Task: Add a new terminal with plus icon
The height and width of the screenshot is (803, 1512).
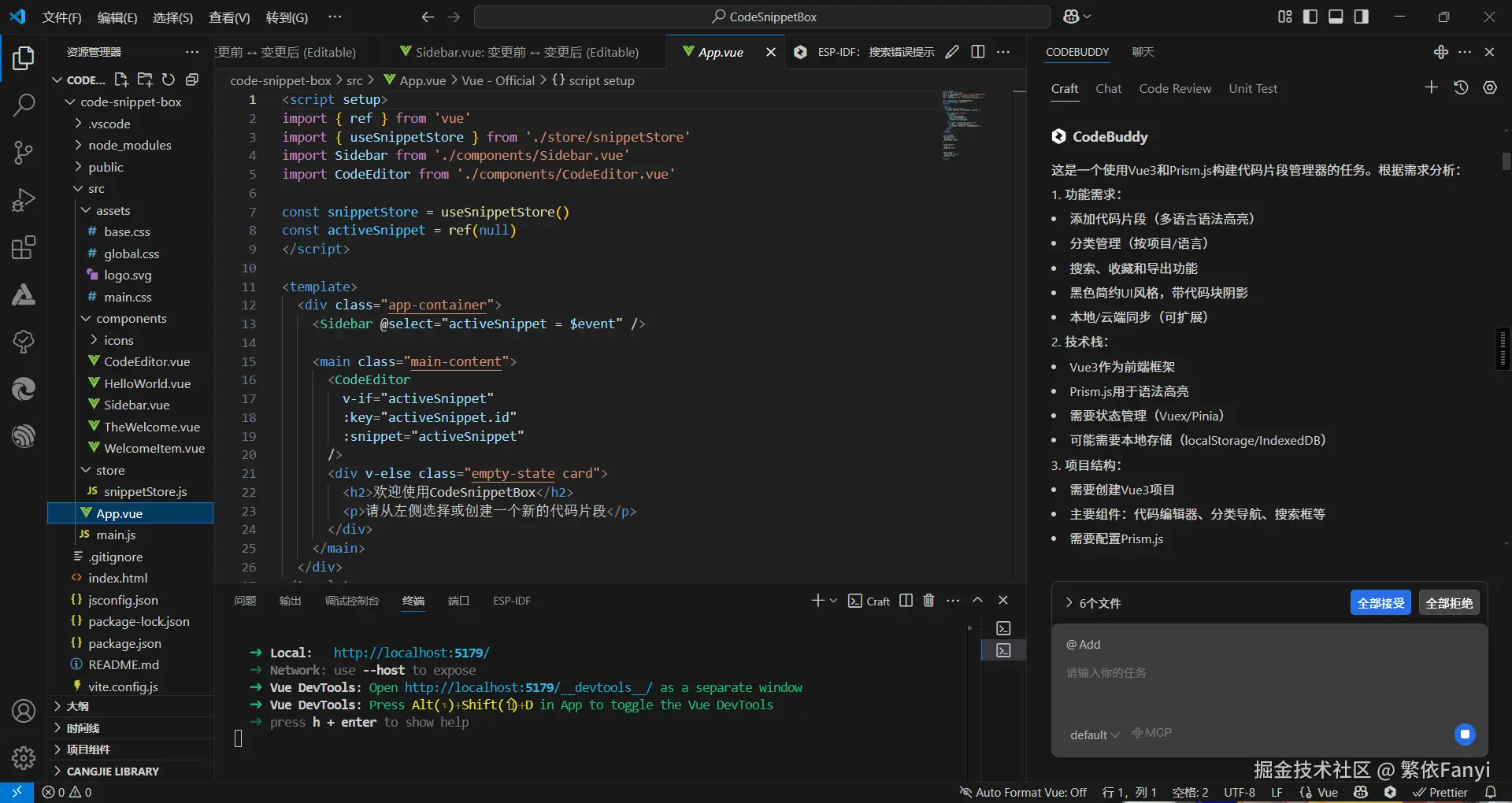Action: 817,601
